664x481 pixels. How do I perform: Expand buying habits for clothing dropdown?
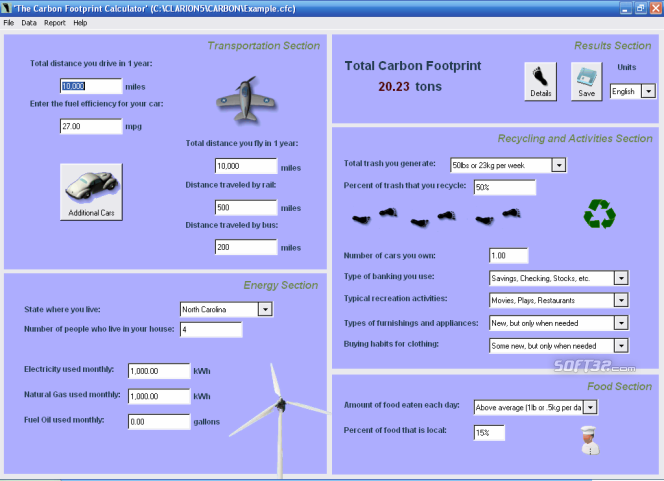pyautogui.click(x=621, y=346)
